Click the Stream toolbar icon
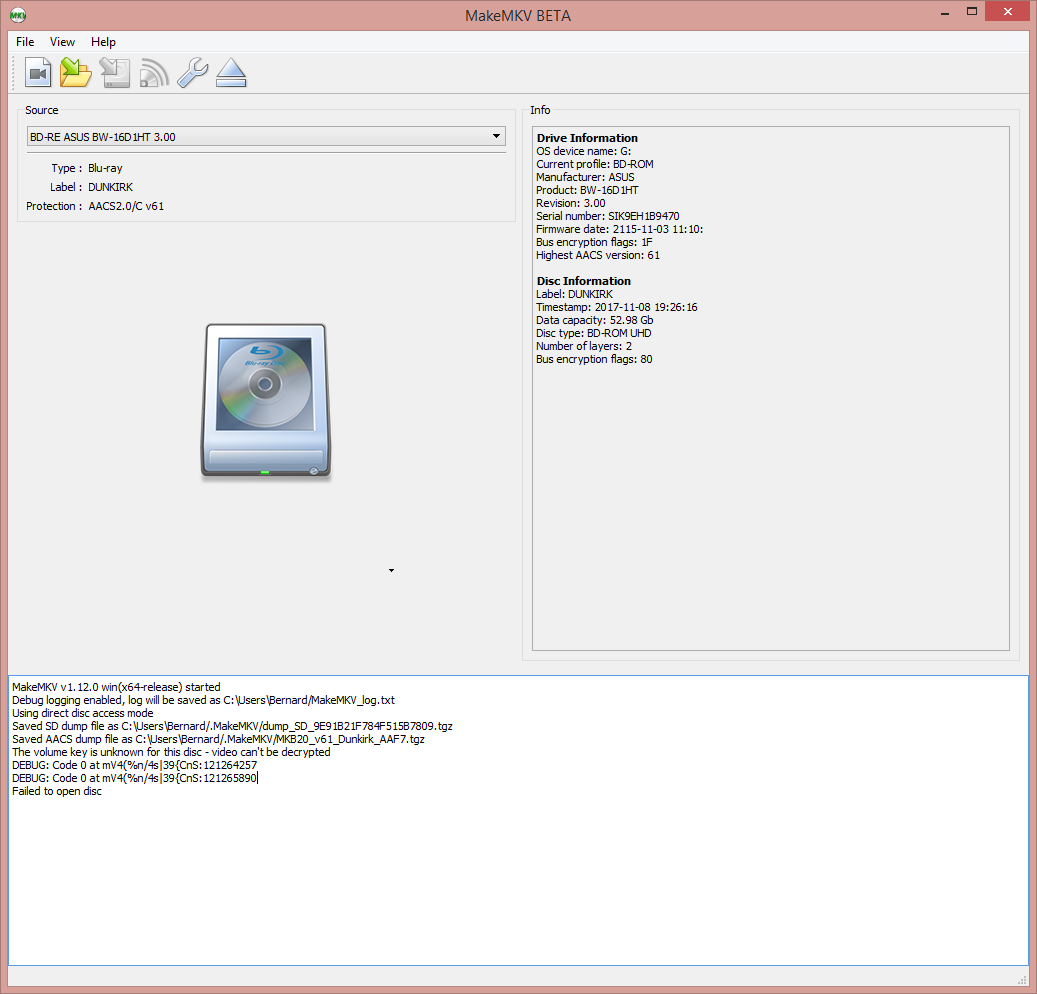The image size is (1037, 994). (x=154, y=73)
